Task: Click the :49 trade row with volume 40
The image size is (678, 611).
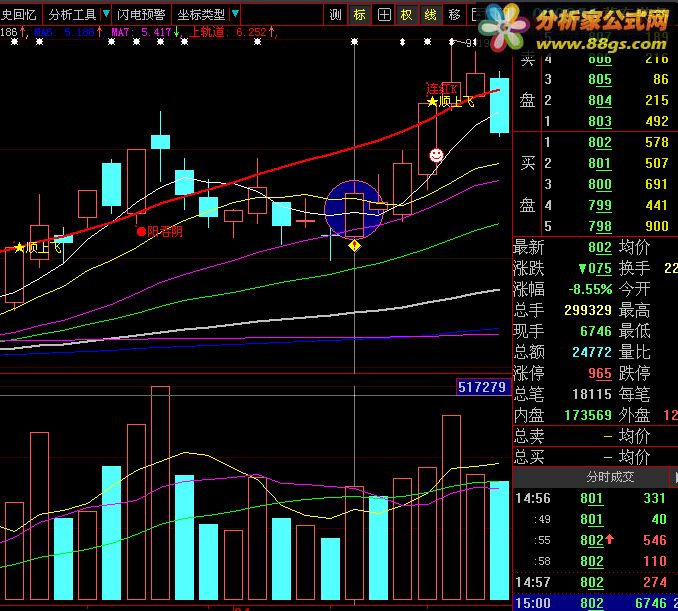Action: click(x=595, y=519)
